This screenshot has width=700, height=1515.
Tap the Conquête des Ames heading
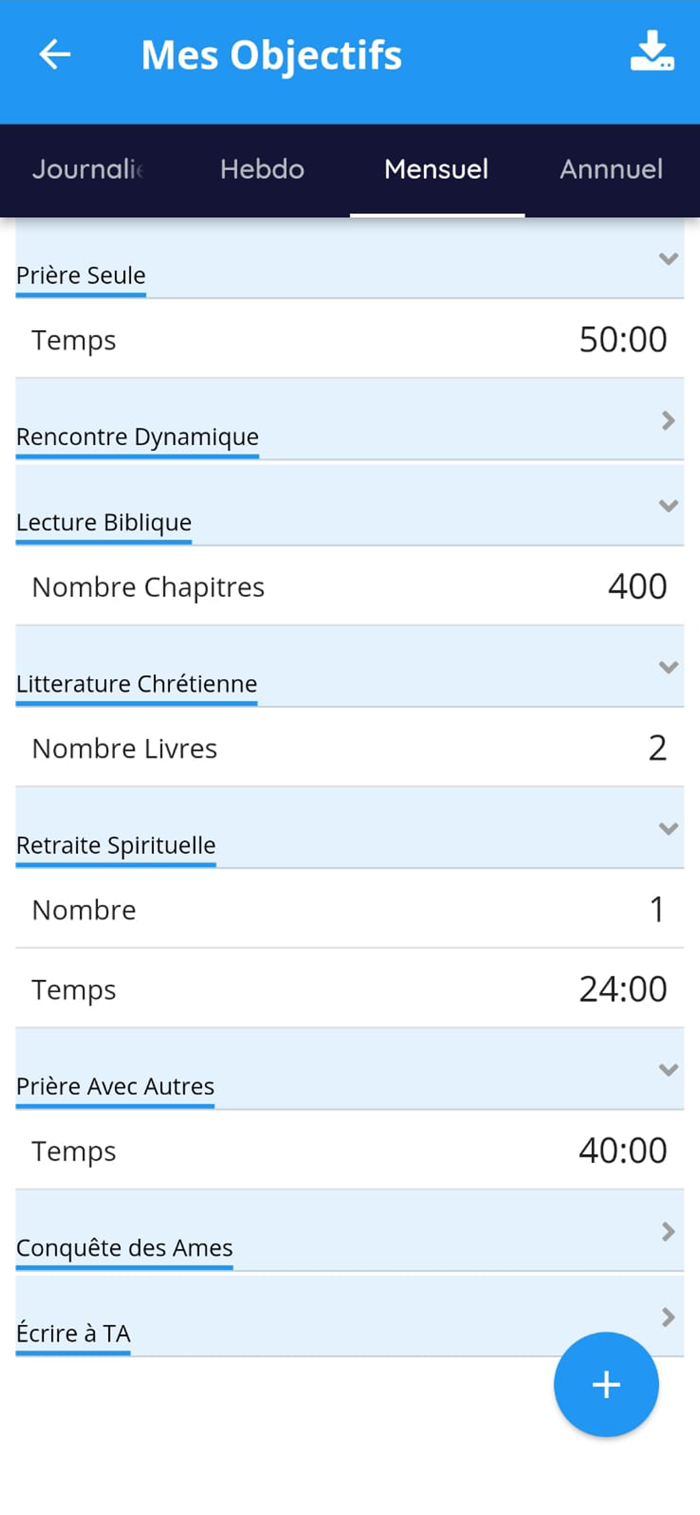[124, 1248]
